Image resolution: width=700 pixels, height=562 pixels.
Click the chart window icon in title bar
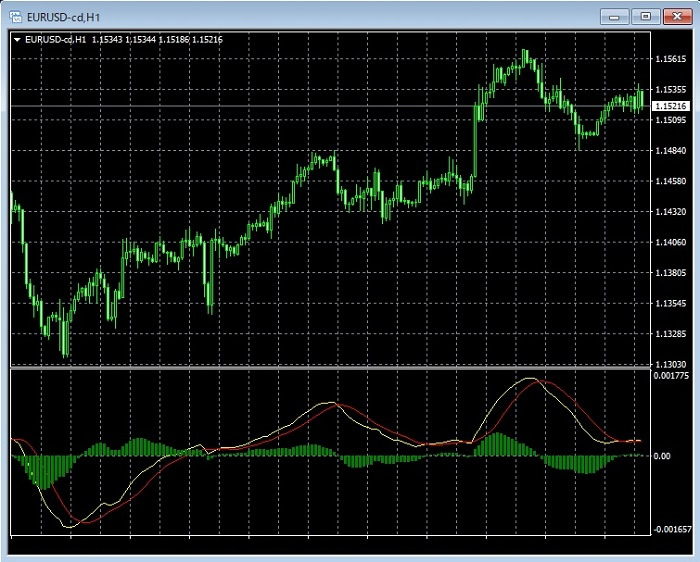(x=16, y=17)
